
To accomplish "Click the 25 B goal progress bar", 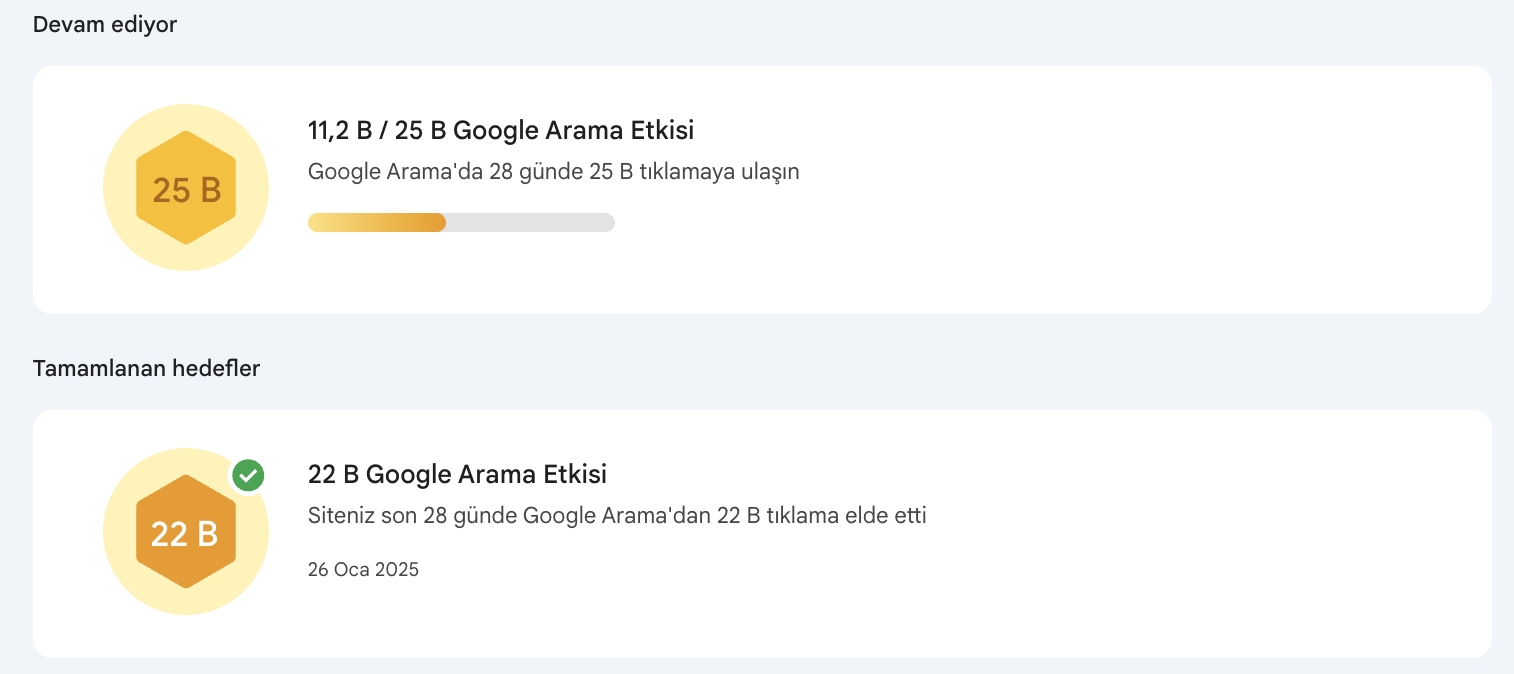I will tap(461, 222).
